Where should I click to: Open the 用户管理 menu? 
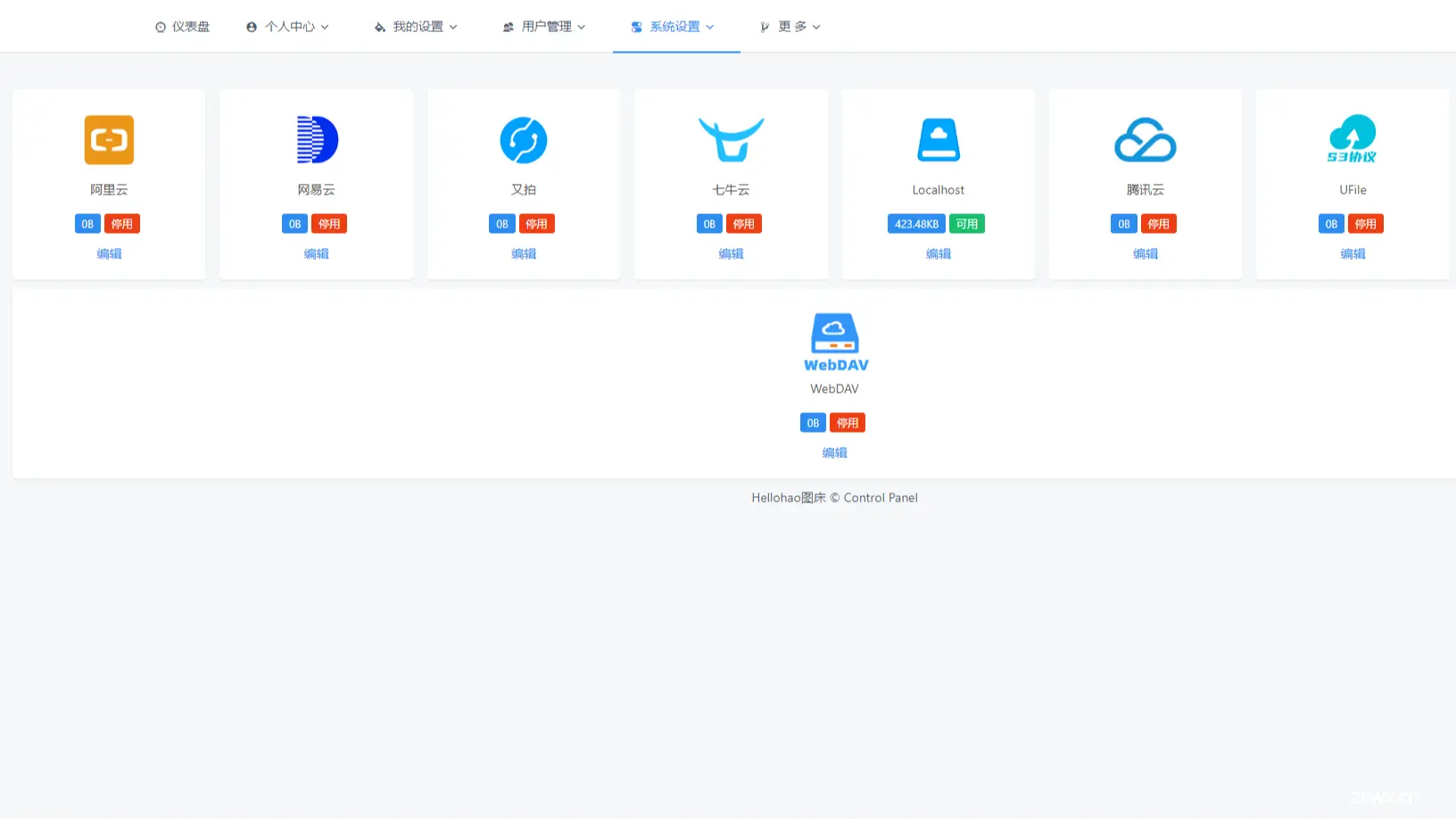[544, 27]
